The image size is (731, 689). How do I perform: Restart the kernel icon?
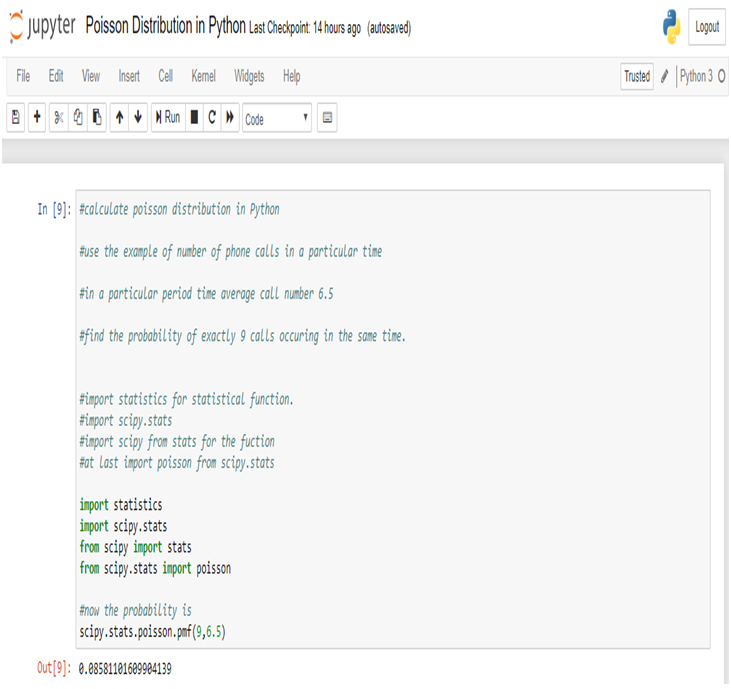tap(212, 117)
